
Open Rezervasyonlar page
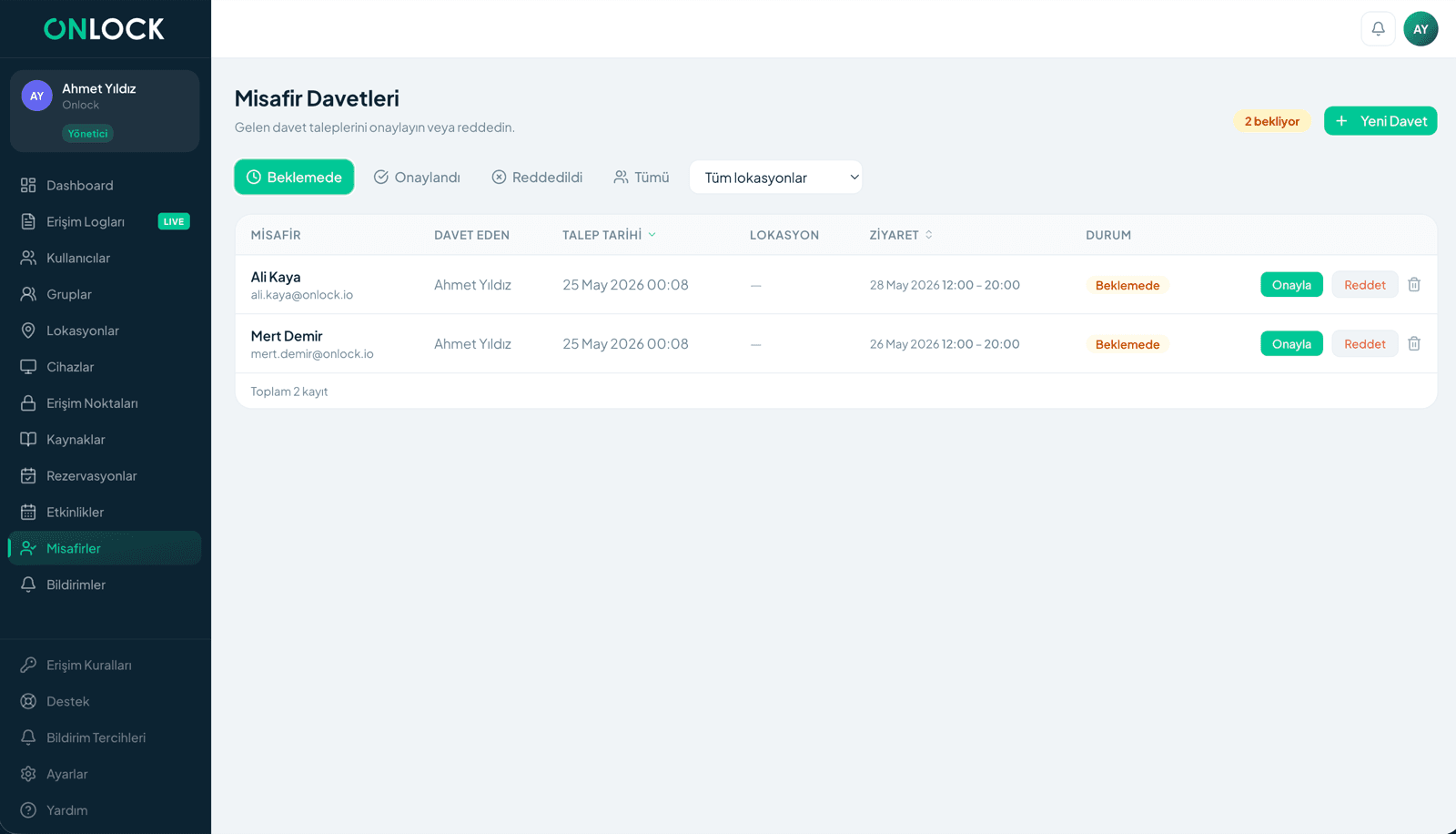[105, 476]
